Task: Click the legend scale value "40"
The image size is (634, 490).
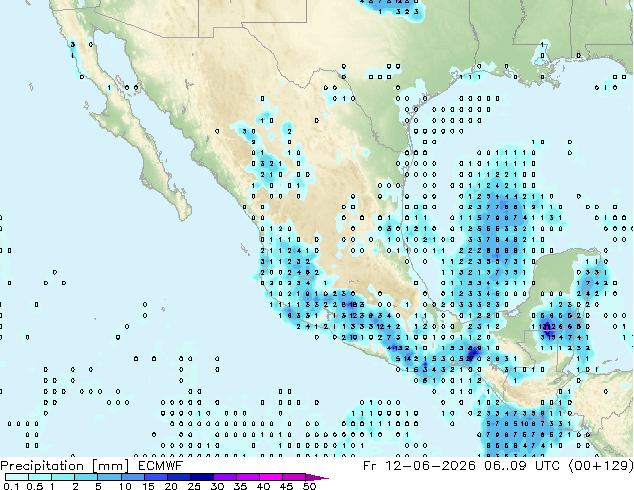Action: 263,486
